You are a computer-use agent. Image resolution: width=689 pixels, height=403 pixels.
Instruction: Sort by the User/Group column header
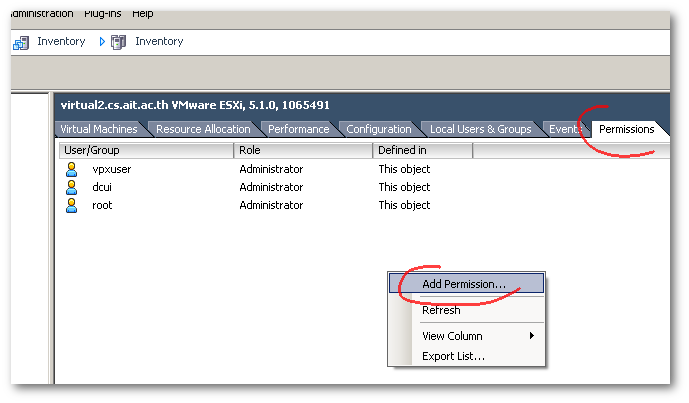pos(146,150)
